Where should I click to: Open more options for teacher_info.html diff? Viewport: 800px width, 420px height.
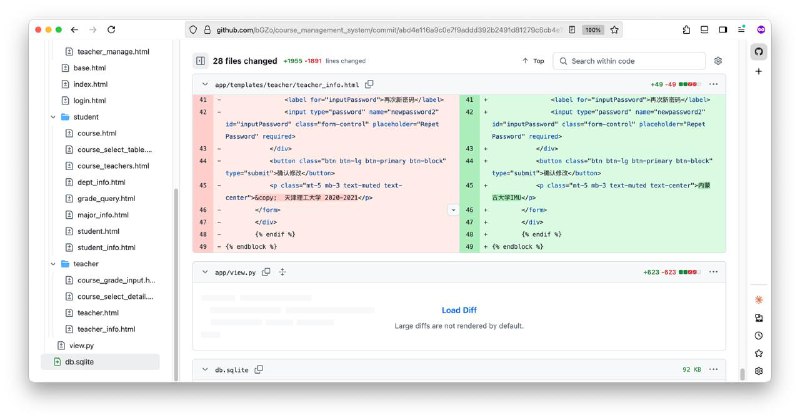[714, 85]
